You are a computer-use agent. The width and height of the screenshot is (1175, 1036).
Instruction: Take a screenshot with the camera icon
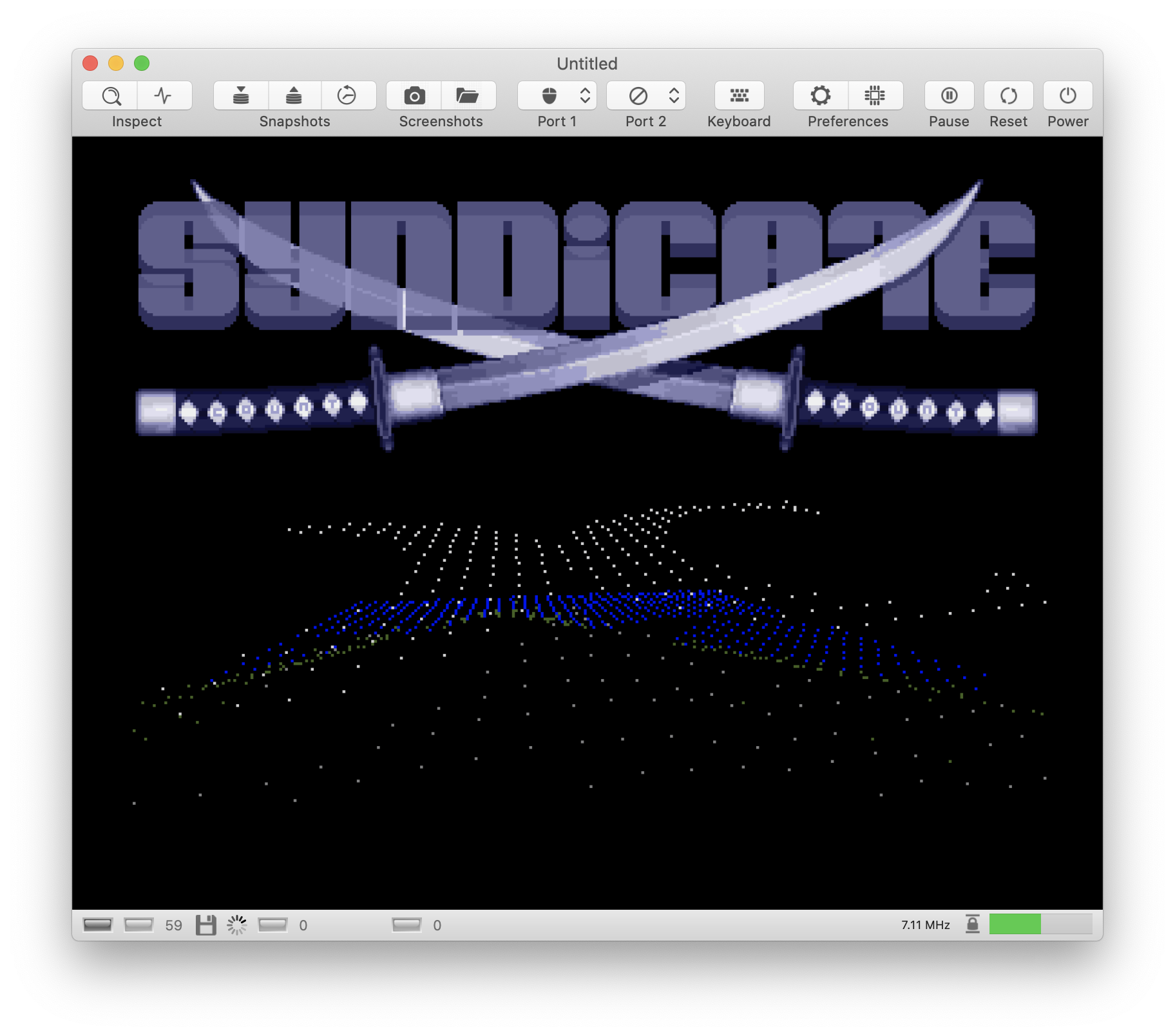[414, 96]
